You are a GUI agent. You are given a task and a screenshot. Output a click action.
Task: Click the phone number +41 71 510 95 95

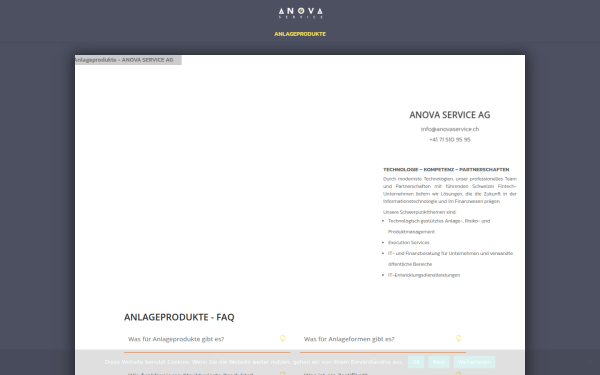(450, 140)
